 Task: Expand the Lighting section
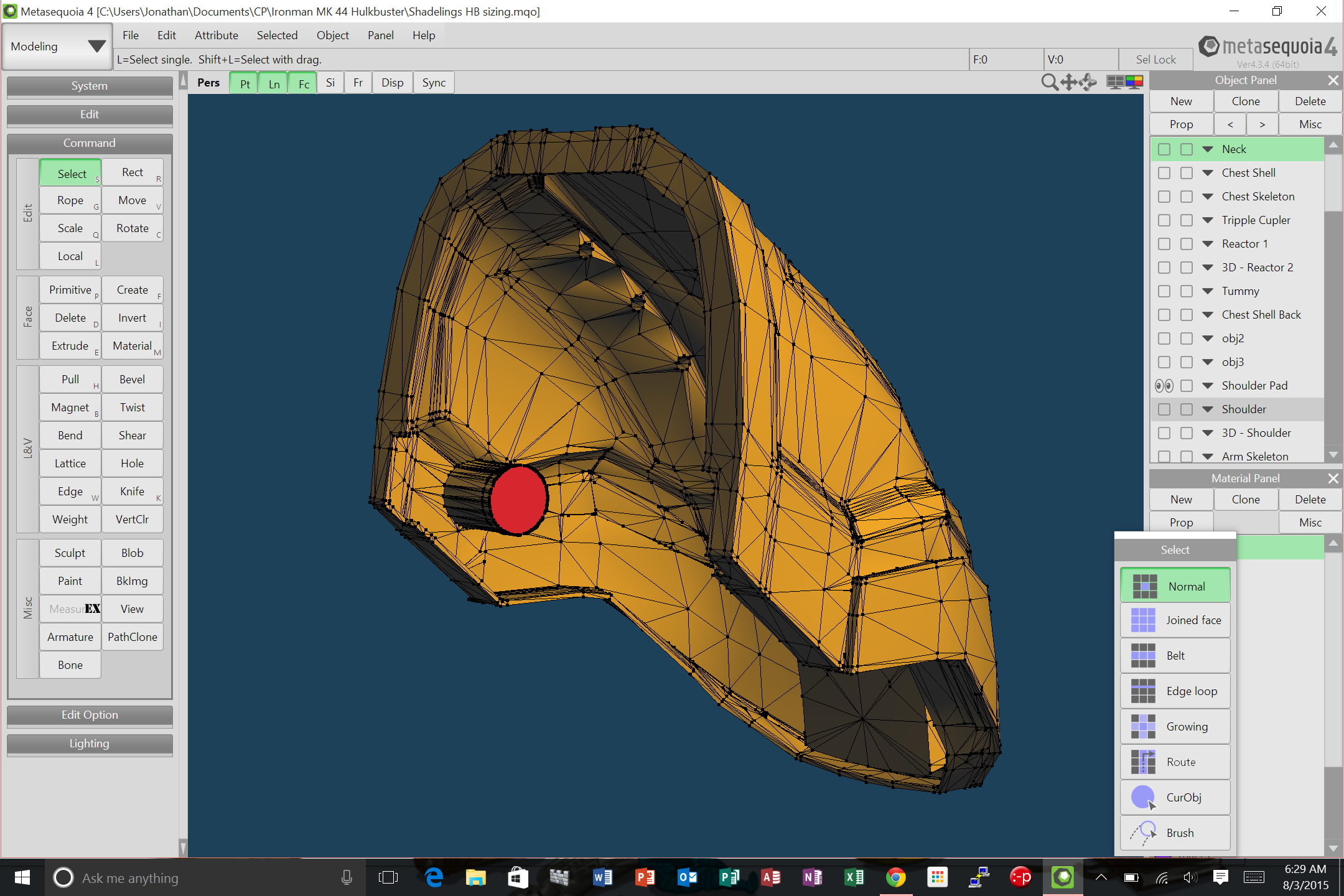pos(90,744)
